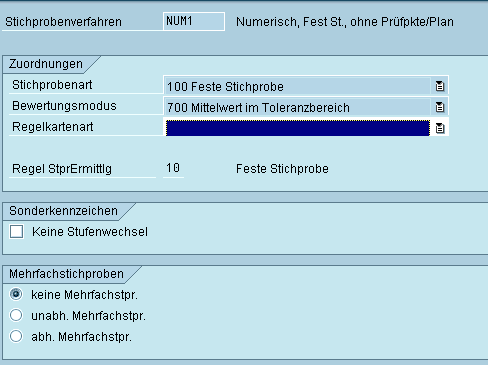488x365 pixels.
Task: Click the Regelkartenart label
Action: tap(53, 127)
